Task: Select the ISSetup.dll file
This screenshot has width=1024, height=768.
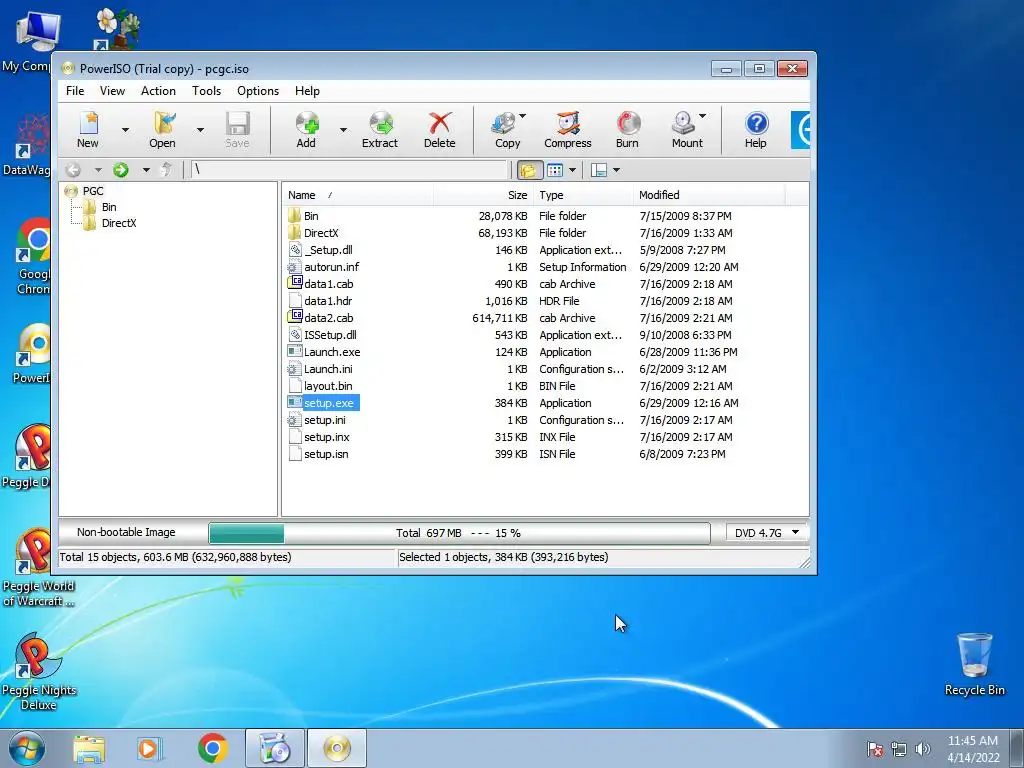Action: click(330, 335)
